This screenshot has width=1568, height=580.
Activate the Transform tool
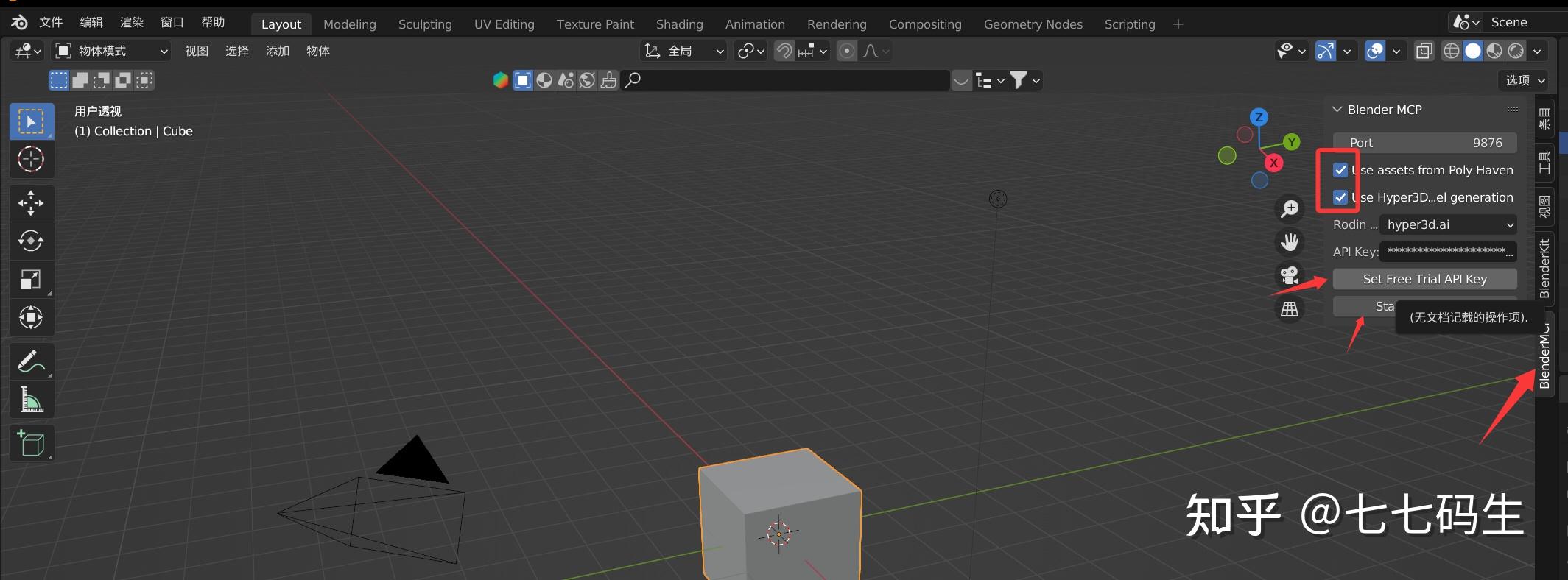click(31, 317)
